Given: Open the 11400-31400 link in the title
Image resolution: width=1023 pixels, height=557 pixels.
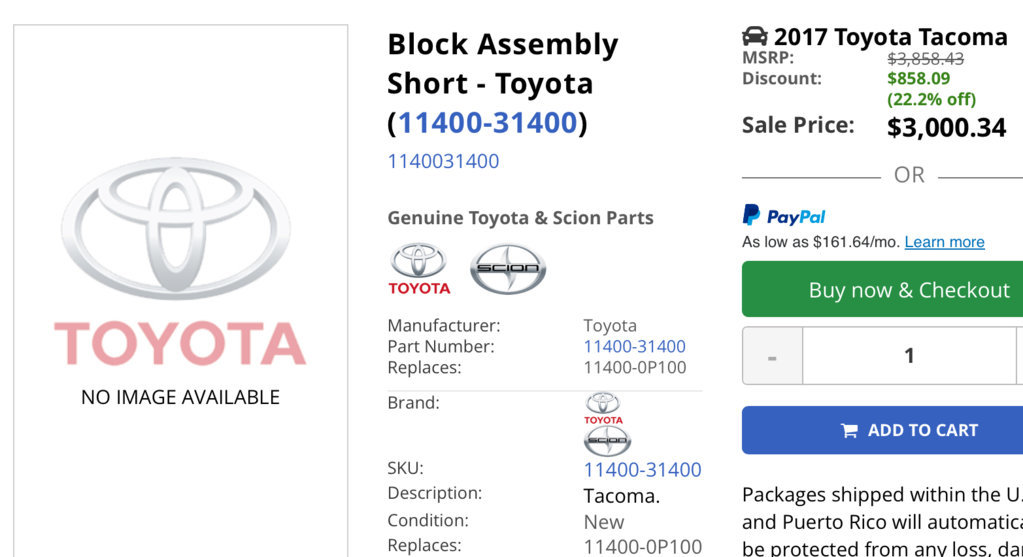Looking at the screenshot, I should point(488,123).
